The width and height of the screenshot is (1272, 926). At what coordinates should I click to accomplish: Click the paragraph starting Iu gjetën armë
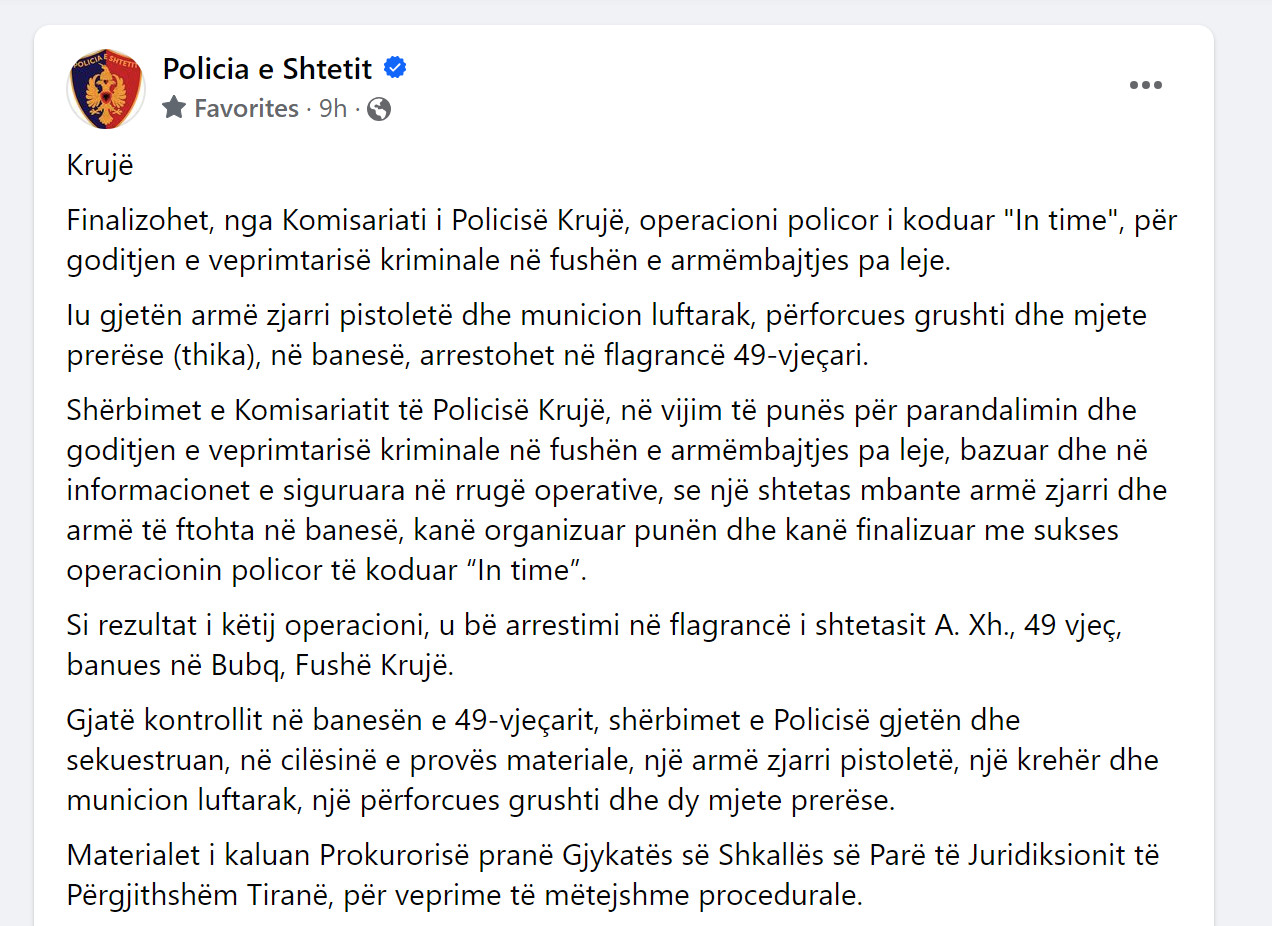tap(607, 335)
